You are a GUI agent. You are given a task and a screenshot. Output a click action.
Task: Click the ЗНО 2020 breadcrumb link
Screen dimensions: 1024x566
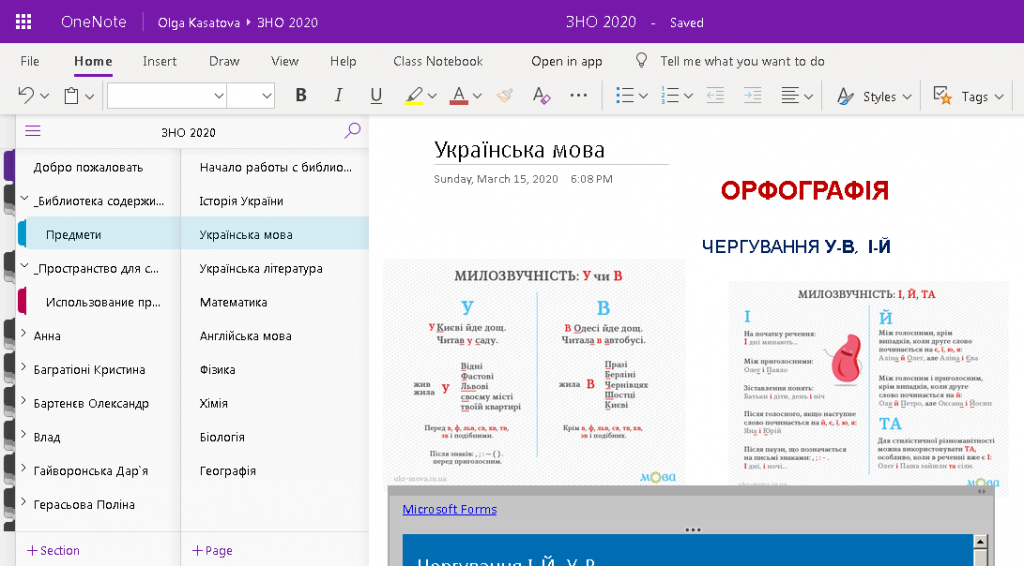tap(287, 23)
